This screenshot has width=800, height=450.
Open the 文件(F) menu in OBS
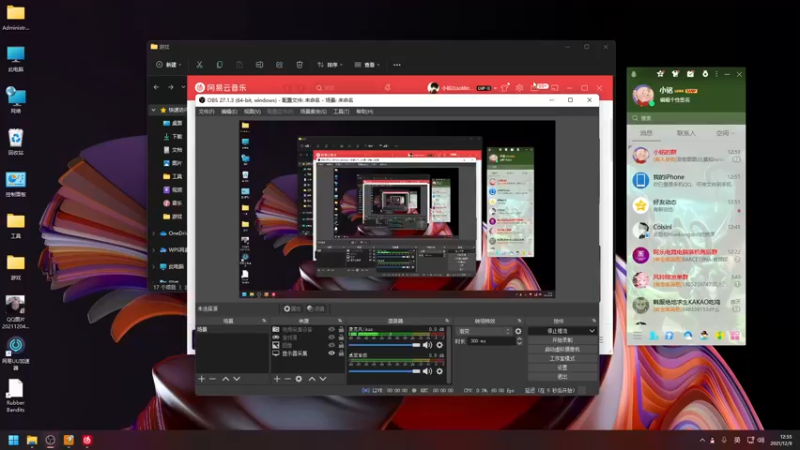206,111
